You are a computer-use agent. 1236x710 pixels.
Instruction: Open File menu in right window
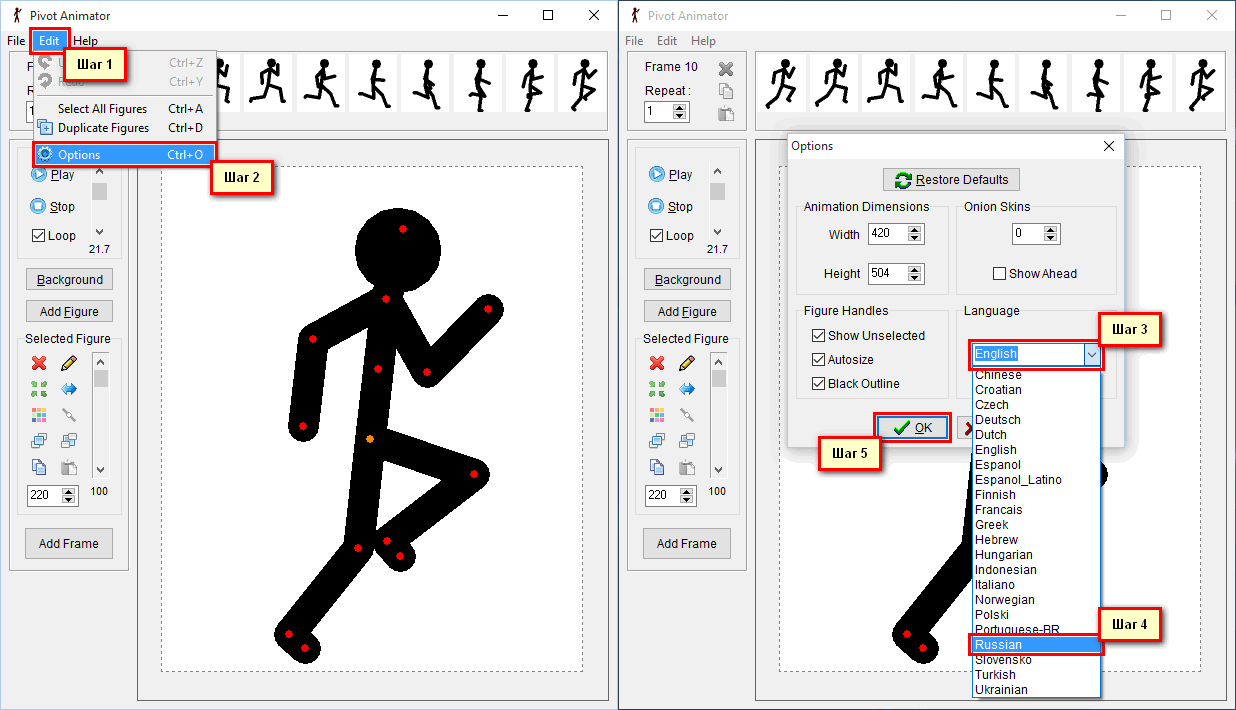[634, 41]
